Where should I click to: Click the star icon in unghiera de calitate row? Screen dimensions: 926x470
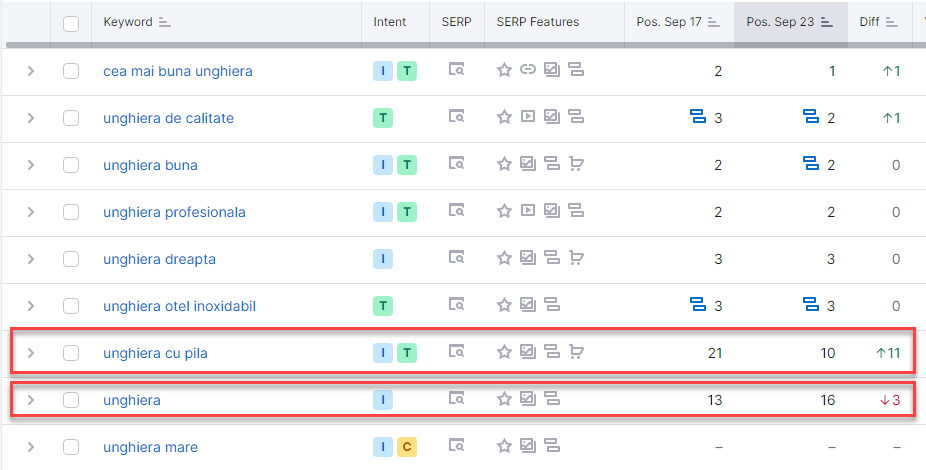coord(504,117)
